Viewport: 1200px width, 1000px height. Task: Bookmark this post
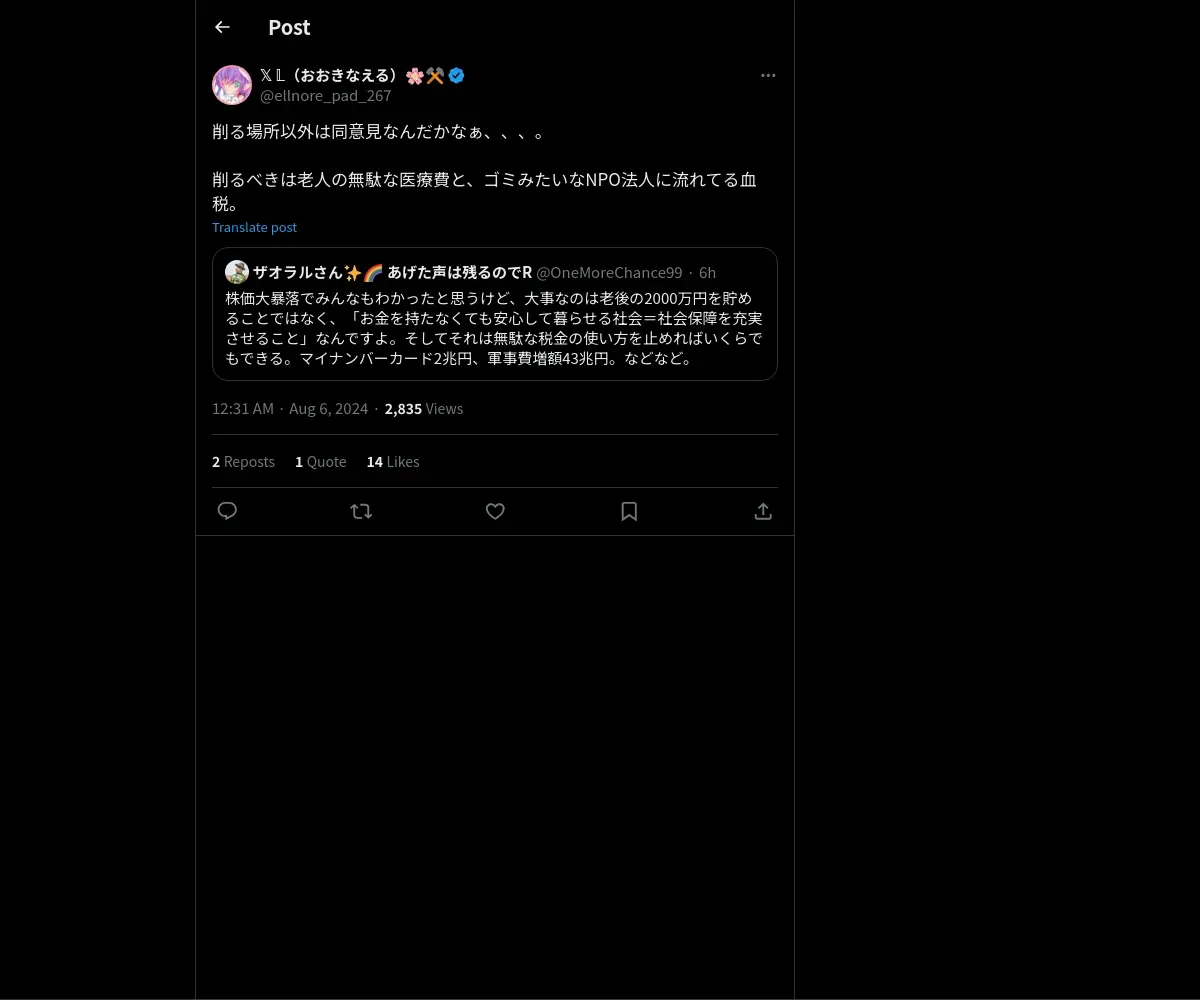(x=629, y=511)
